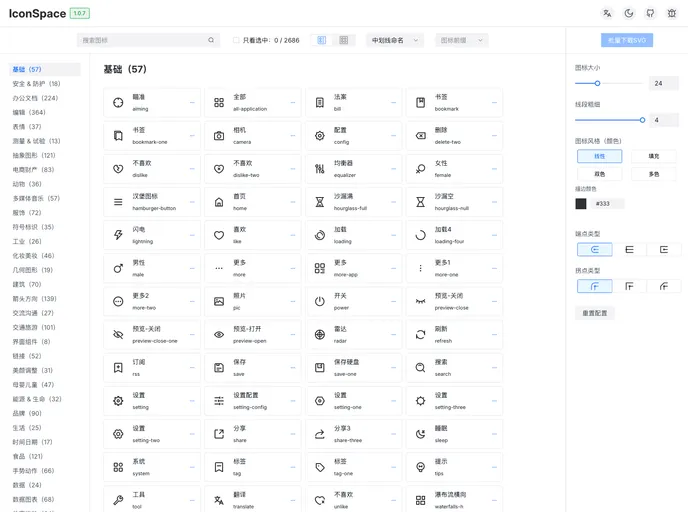
Task: Select the aiming icon card
Action: 152,102
